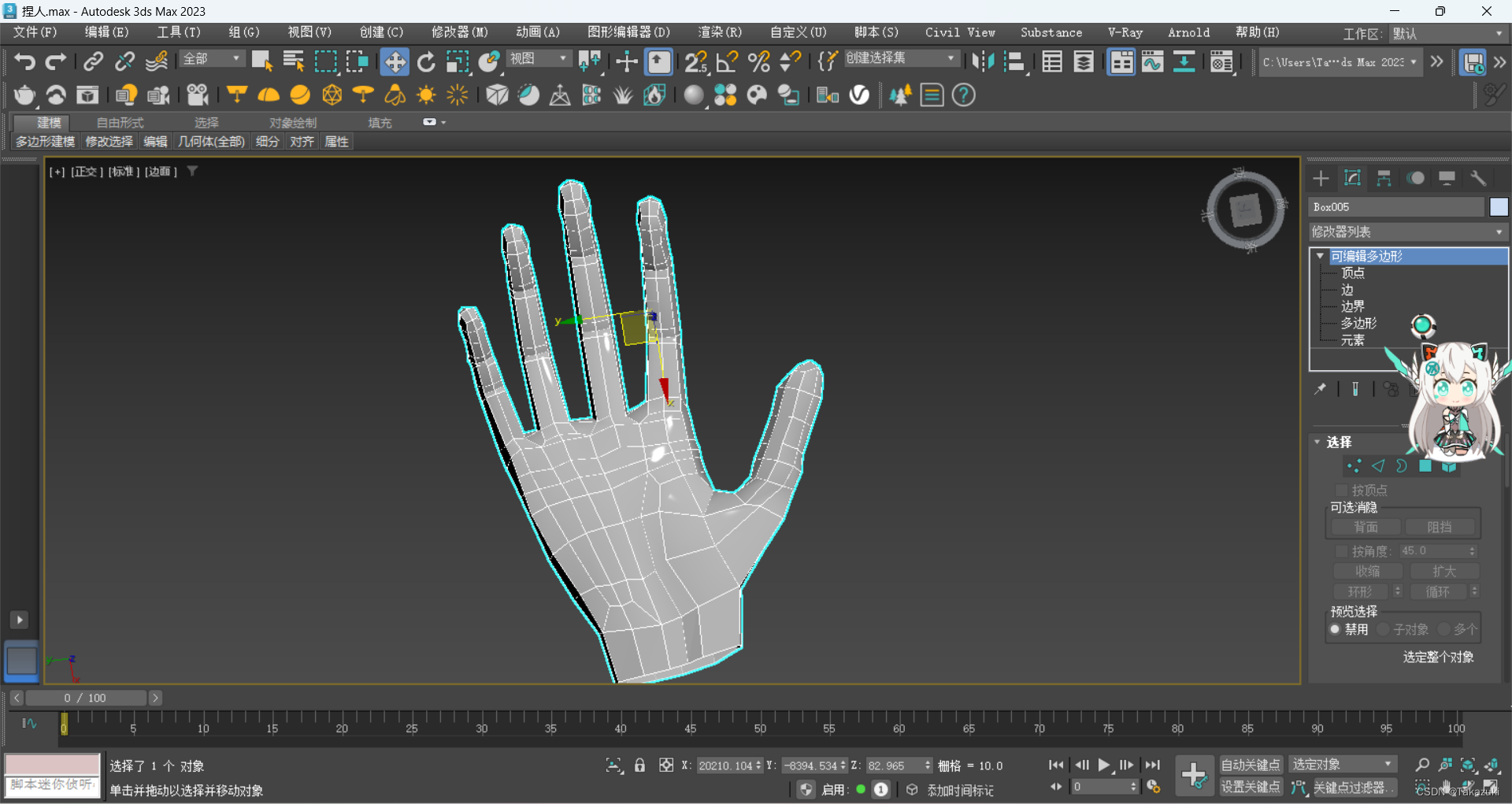Click the viewport shading filter funnel icon
Viewport: 1512px width, 804px height.
click(x=192, y=171)
